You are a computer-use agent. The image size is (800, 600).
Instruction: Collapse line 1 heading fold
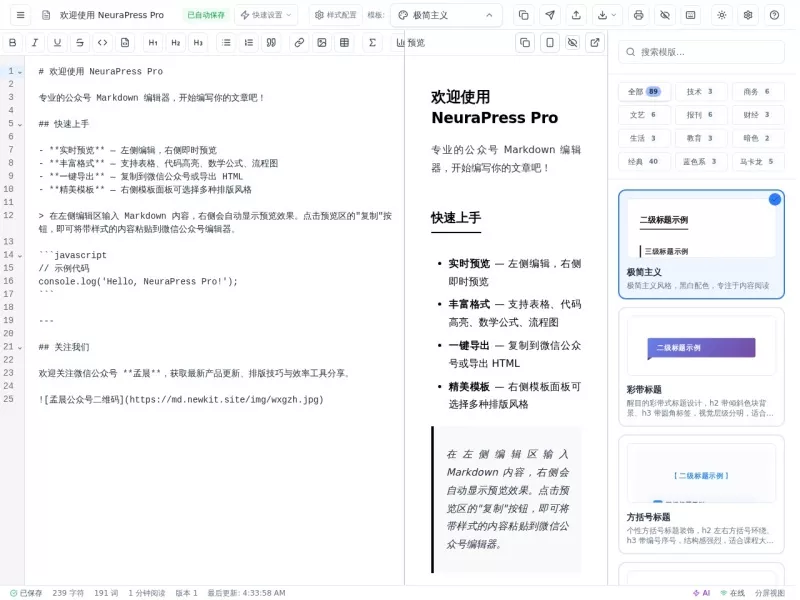click(x=20, y=72)
